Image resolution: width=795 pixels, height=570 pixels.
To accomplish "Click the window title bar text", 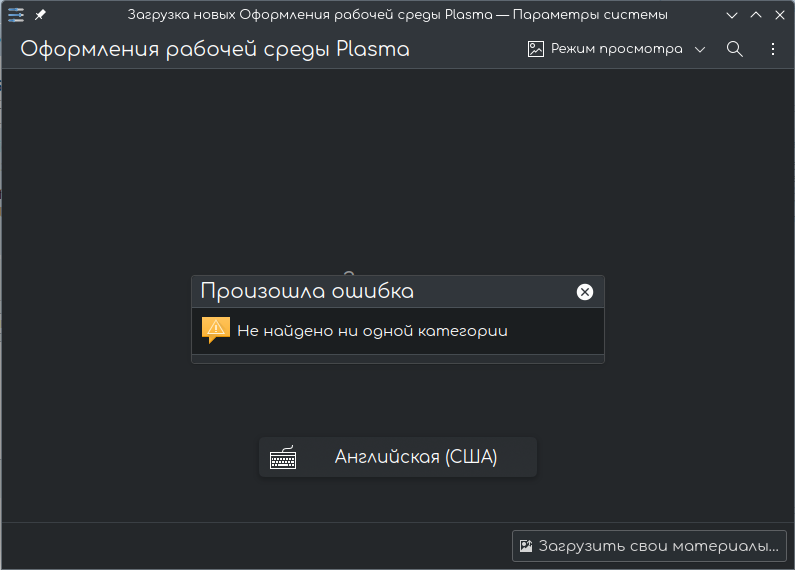I will [x=398, y=15].
